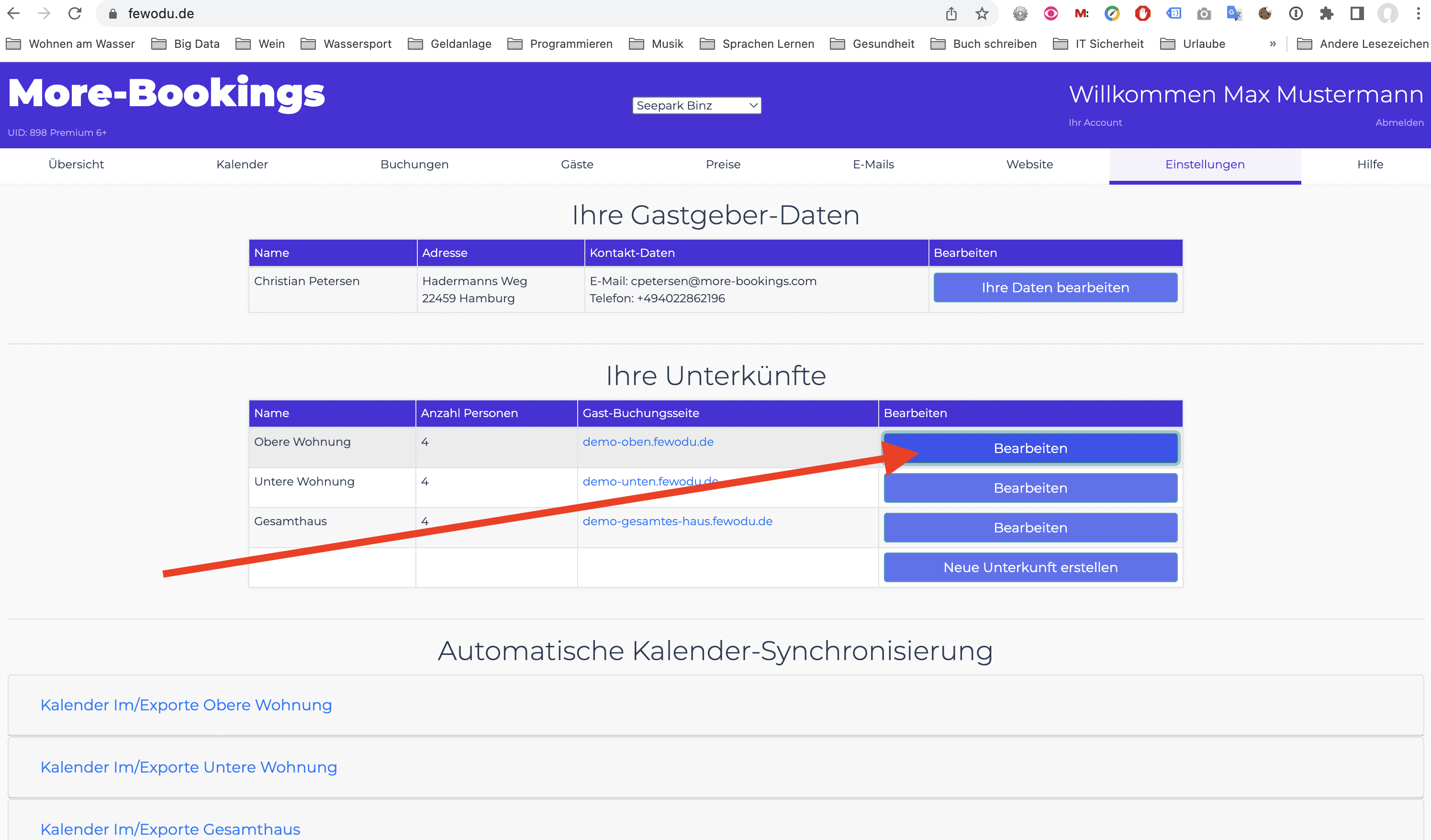1431x840 pixels.
Task: Edit the Untere Wohnung accommodation
Action: [x=1030, y=488]
